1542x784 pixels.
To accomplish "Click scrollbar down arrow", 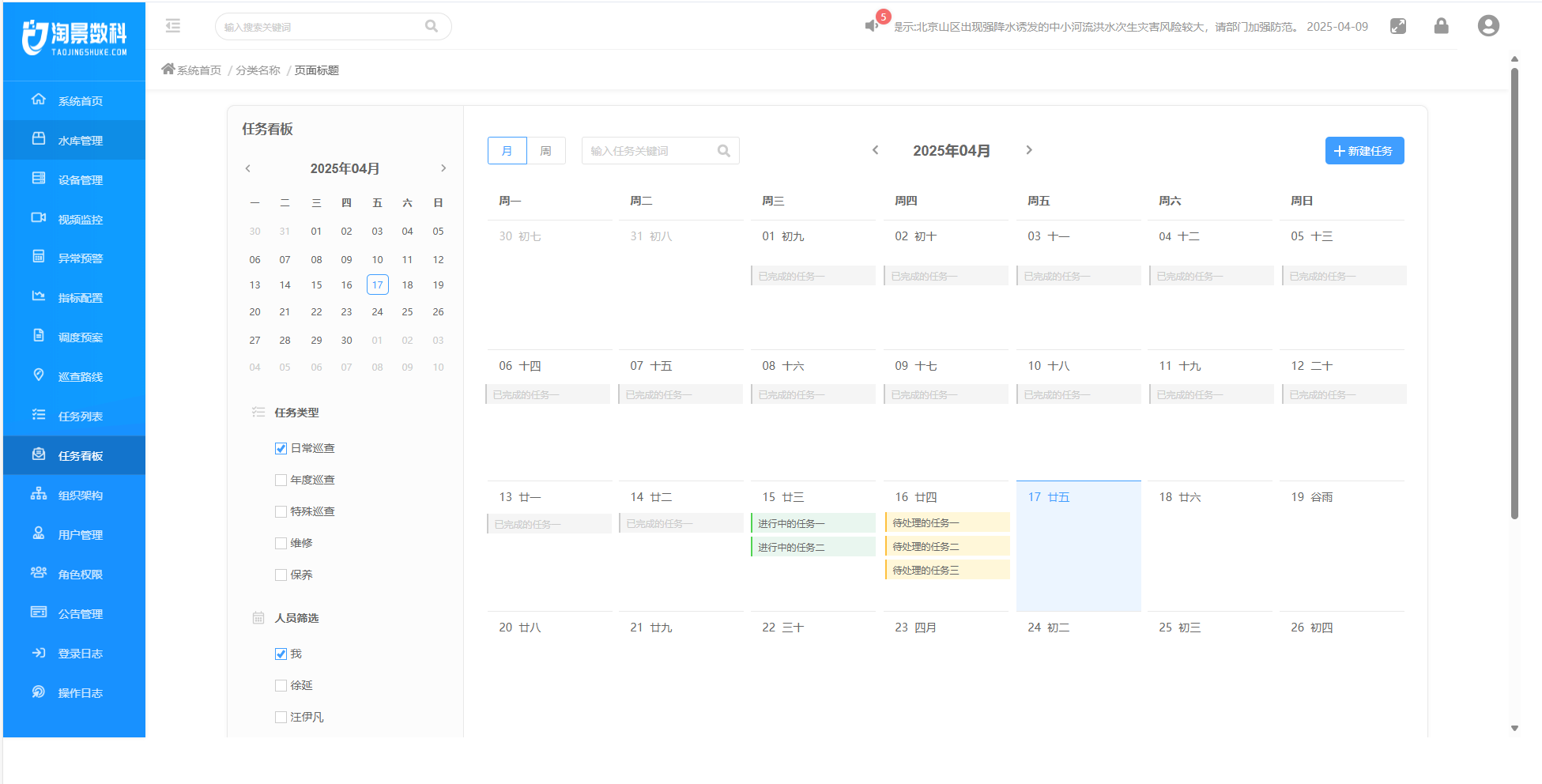I will [1514, 729].
